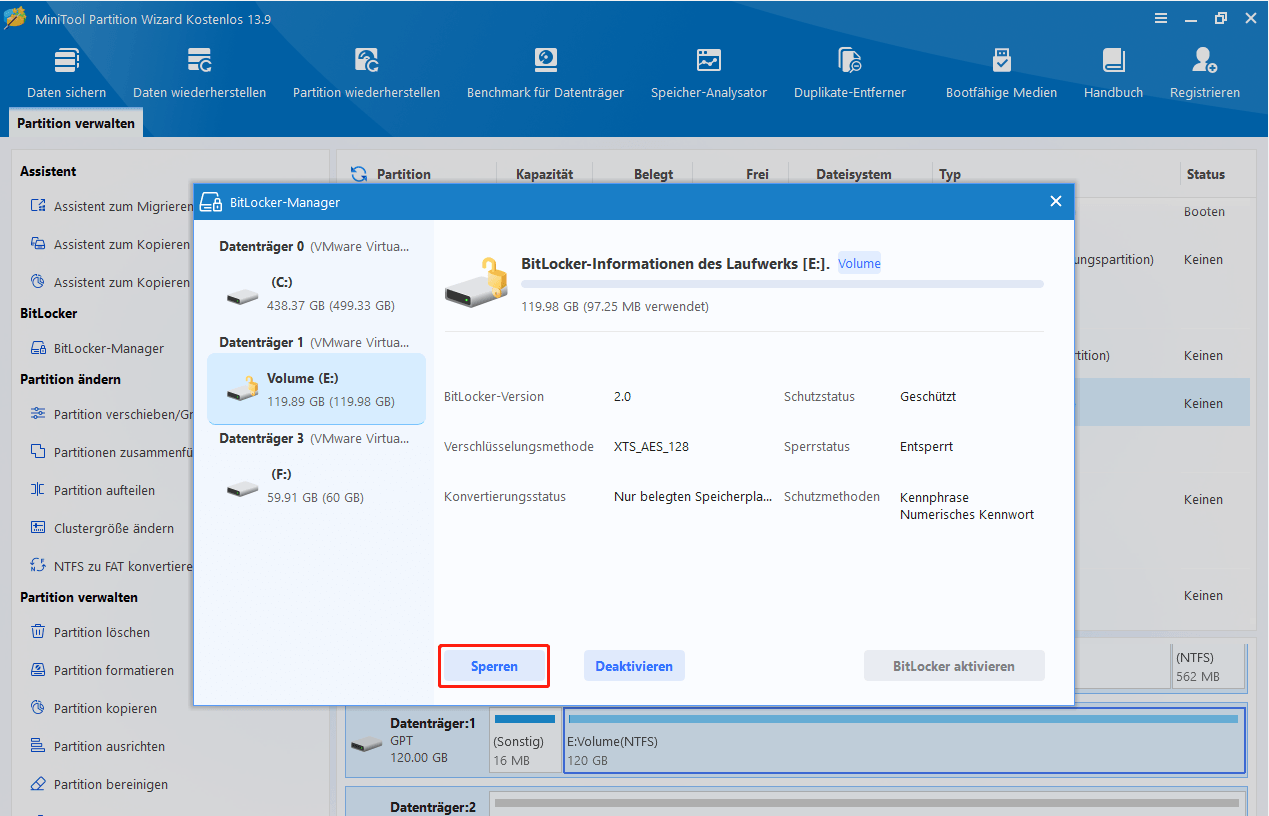Select the (NTFS) 562 MB partition block

pyautogui.click(x=1209, y=668)
